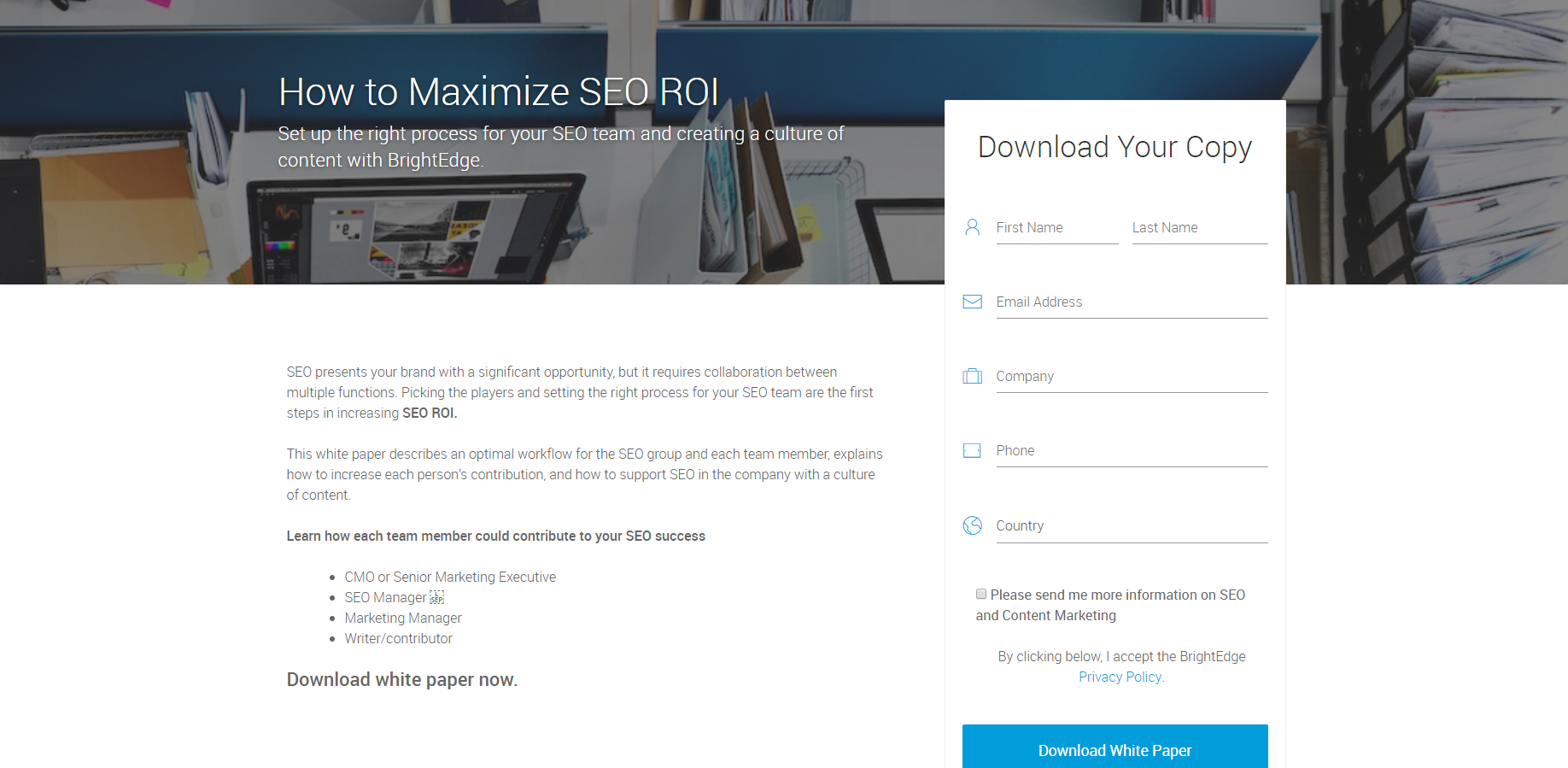Click the Download Your Copy heading
The image size is (1568, 768).
tap(1115, 147)
